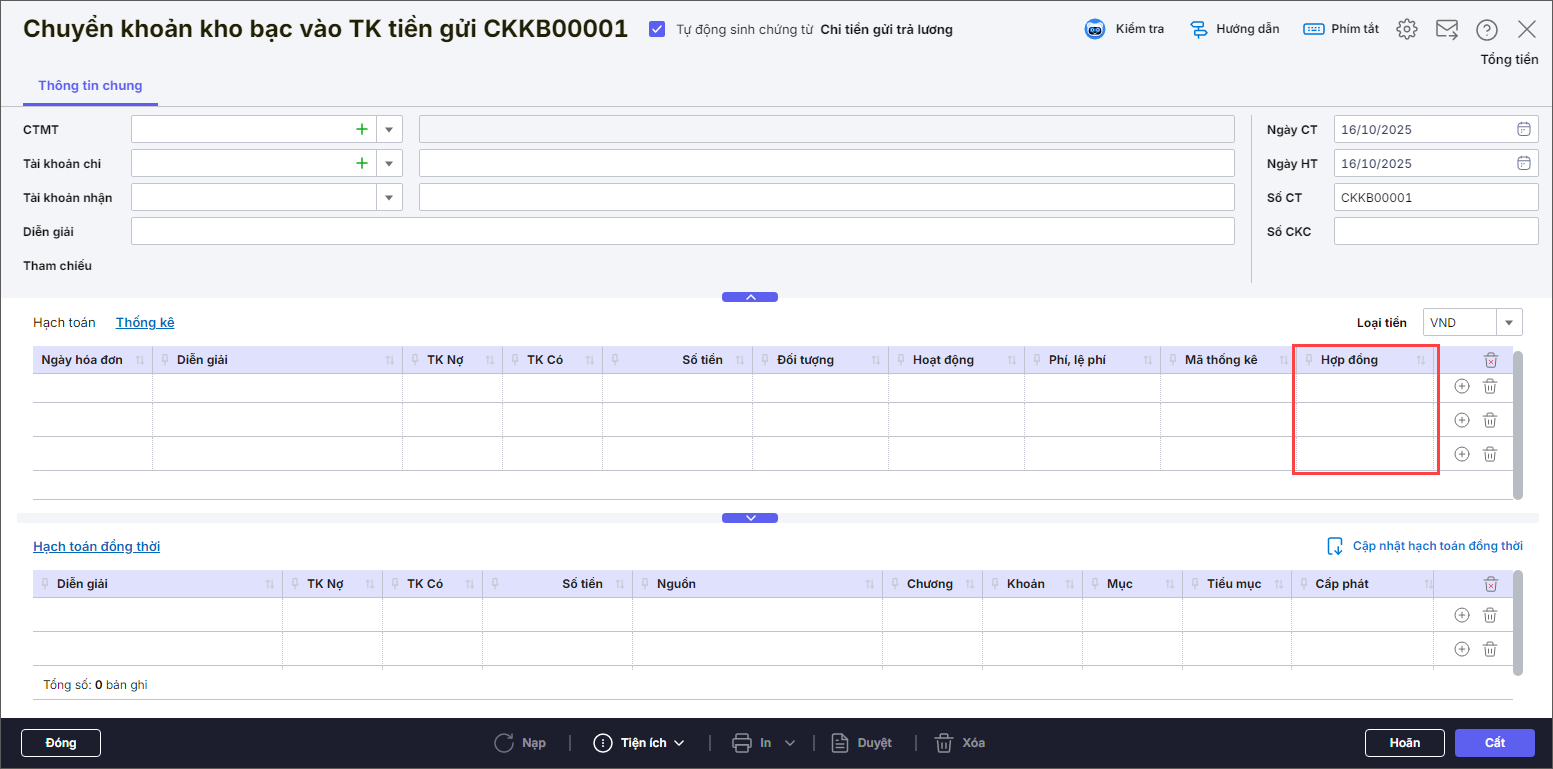Click the Cất save button
The image size is (1553, 769).
[1494, 743]
